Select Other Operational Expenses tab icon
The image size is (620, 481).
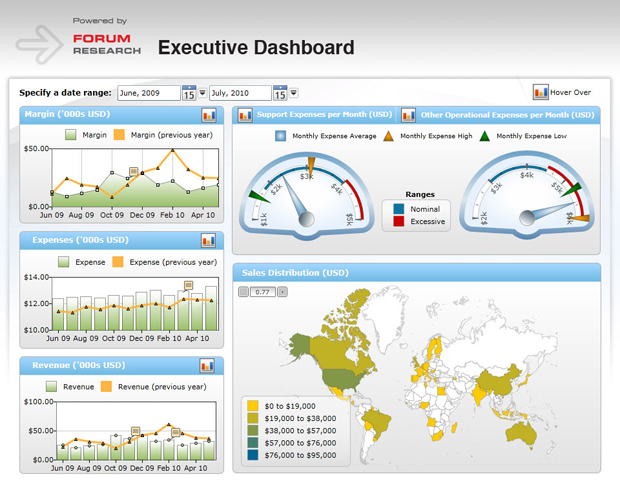408,115
